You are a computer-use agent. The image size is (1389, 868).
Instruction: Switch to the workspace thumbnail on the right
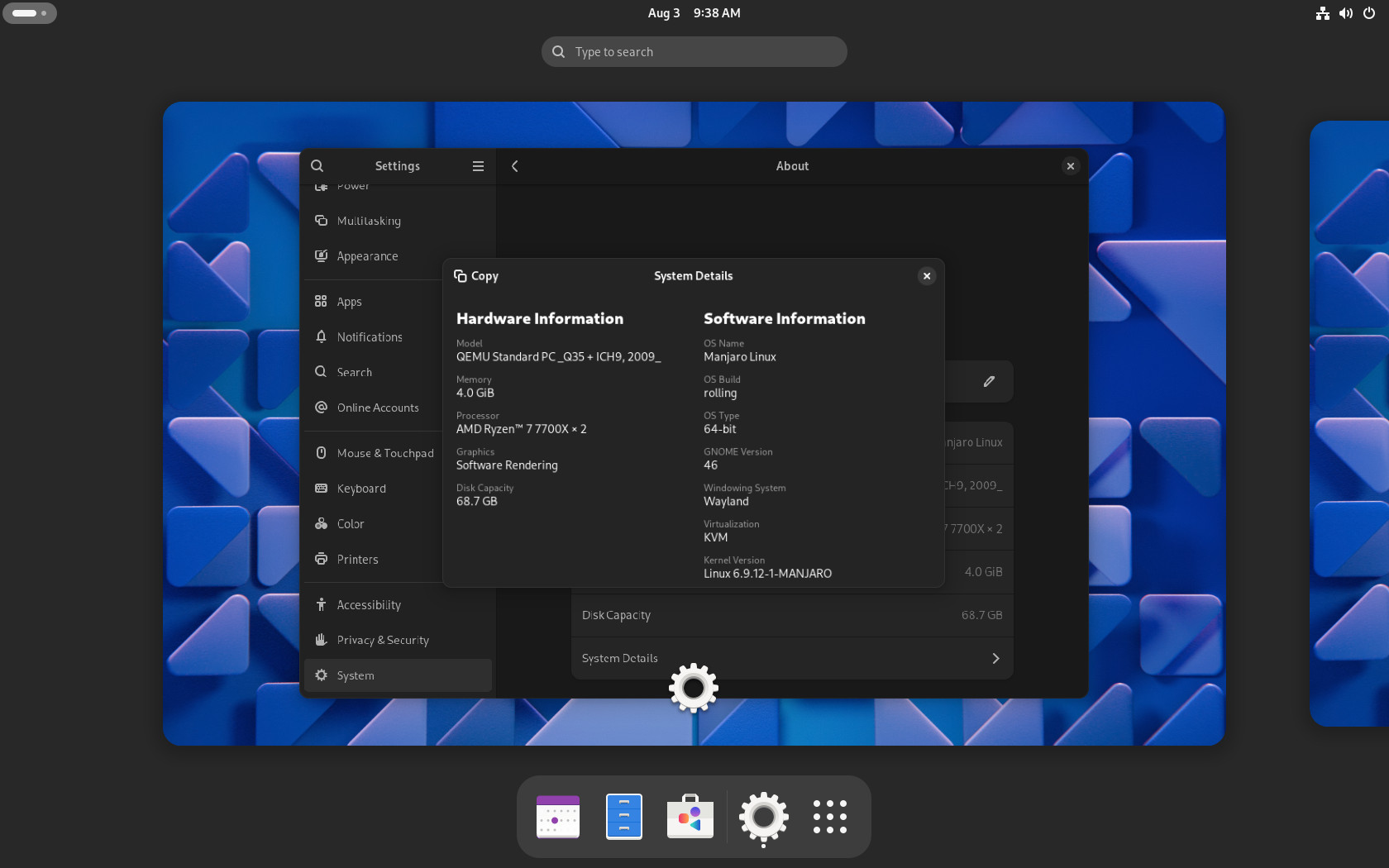1349,424
